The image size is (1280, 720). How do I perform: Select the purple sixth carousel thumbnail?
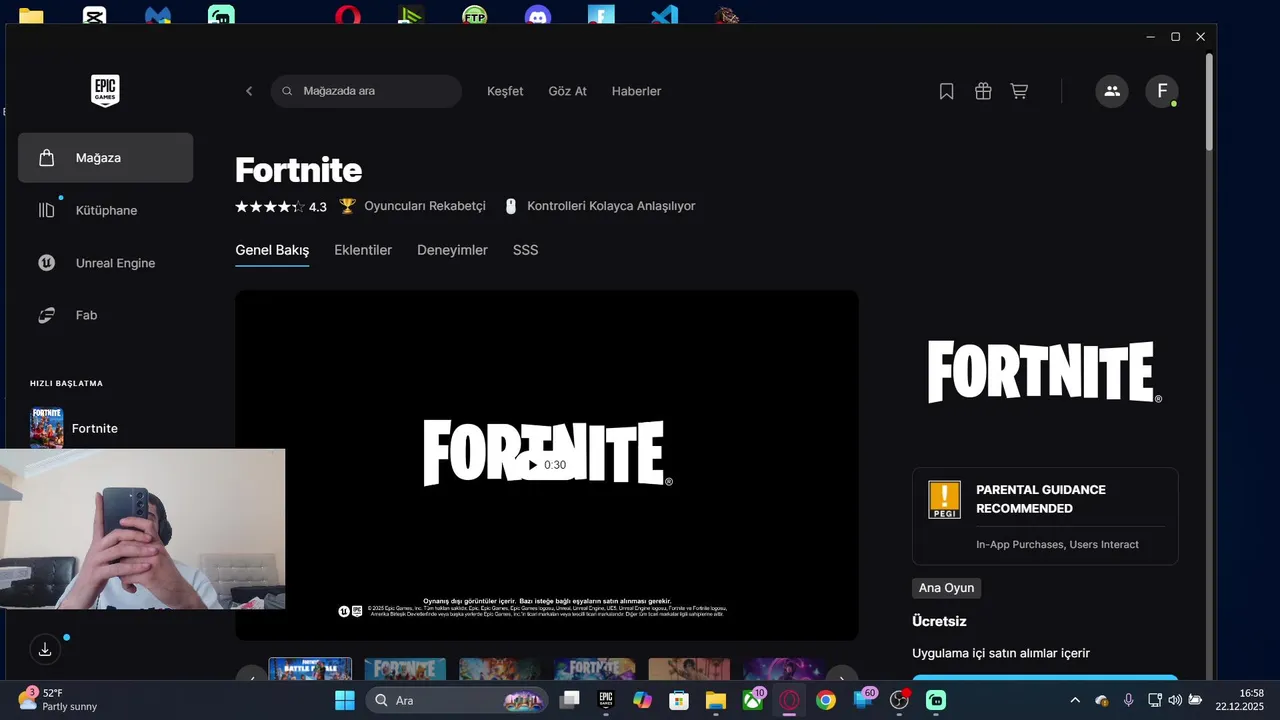click(783, 669)
